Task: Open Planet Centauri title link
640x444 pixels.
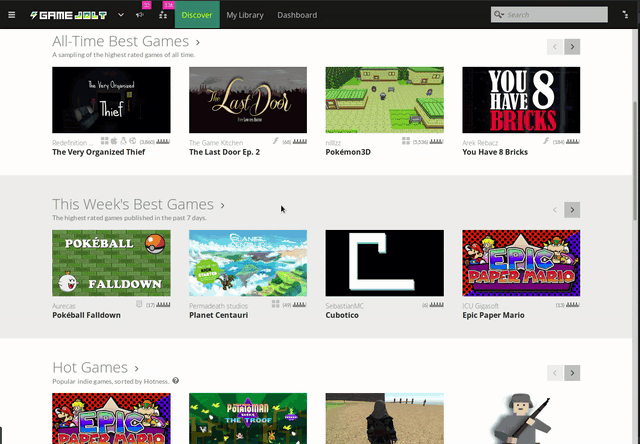Action: [x=218, y=315]
